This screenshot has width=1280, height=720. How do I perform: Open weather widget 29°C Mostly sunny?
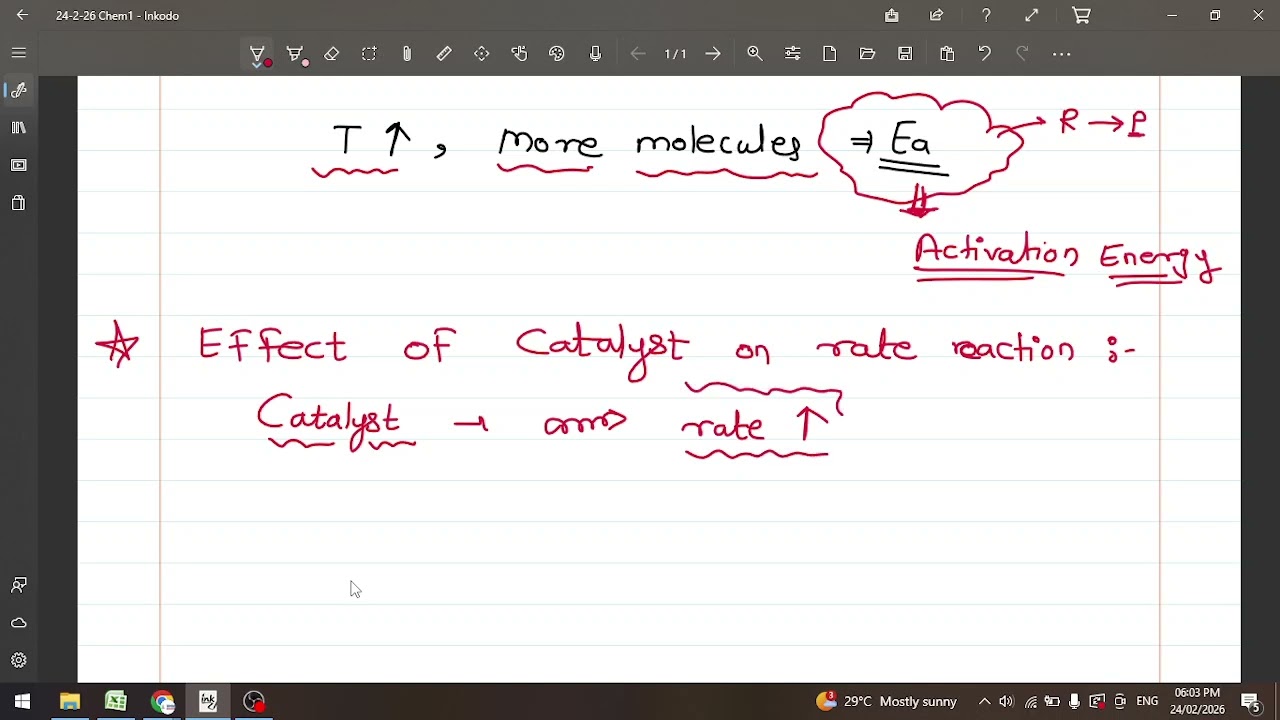click(x=887, y=701)
